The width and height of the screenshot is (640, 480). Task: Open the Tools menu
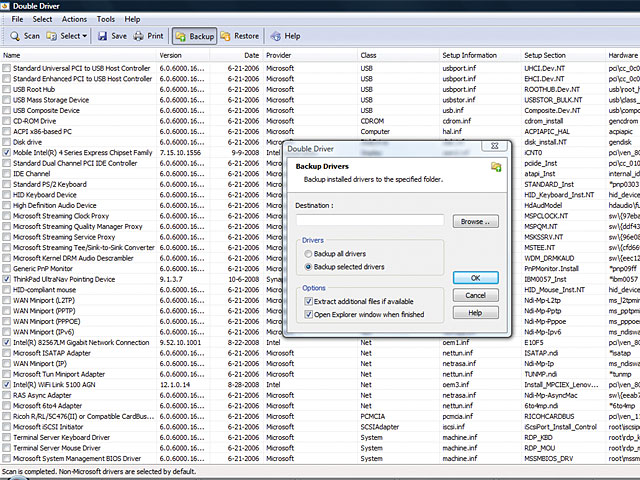[106, 19]
